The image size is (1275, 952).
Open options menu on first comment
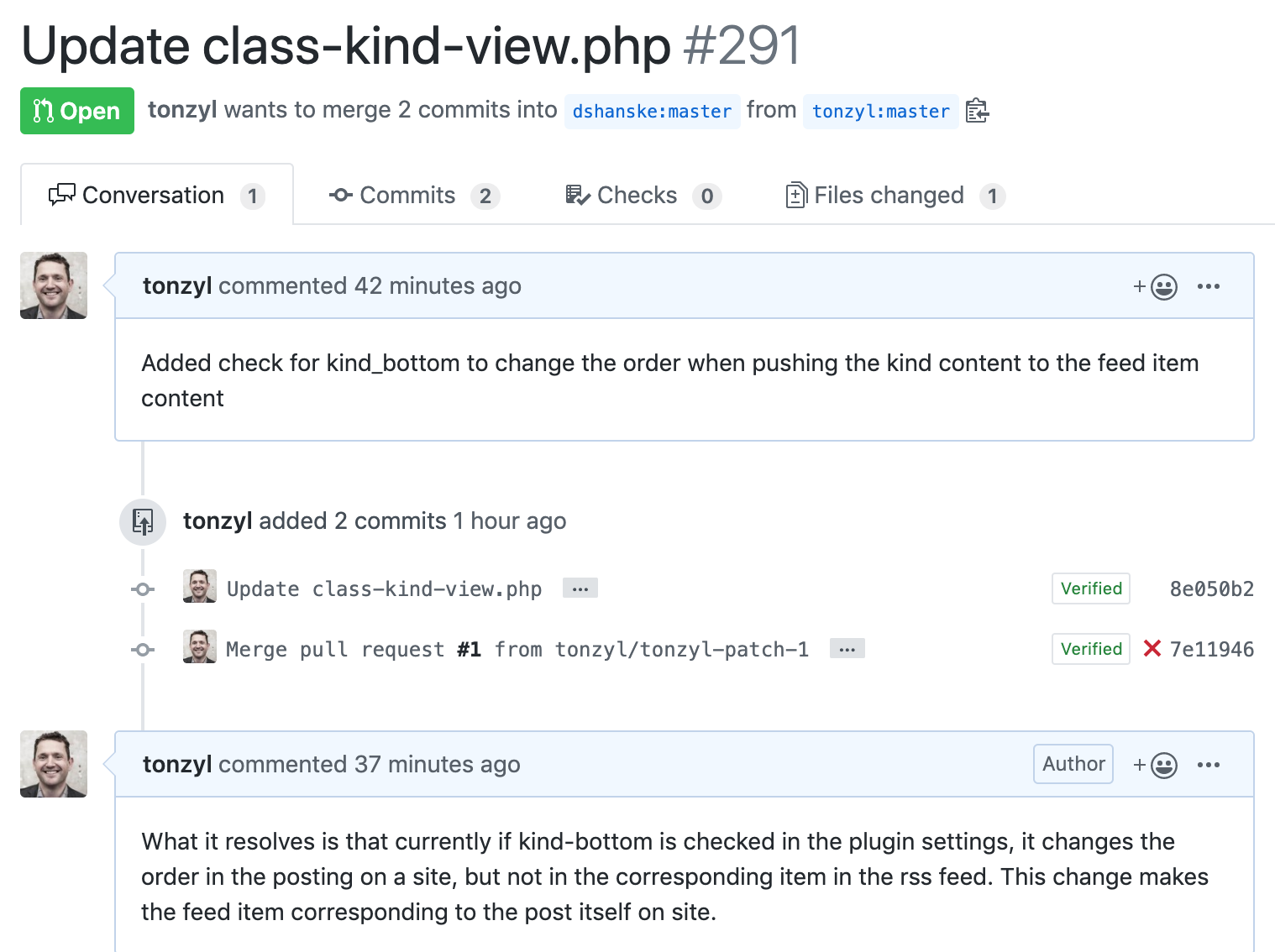tap(1209, 286)
